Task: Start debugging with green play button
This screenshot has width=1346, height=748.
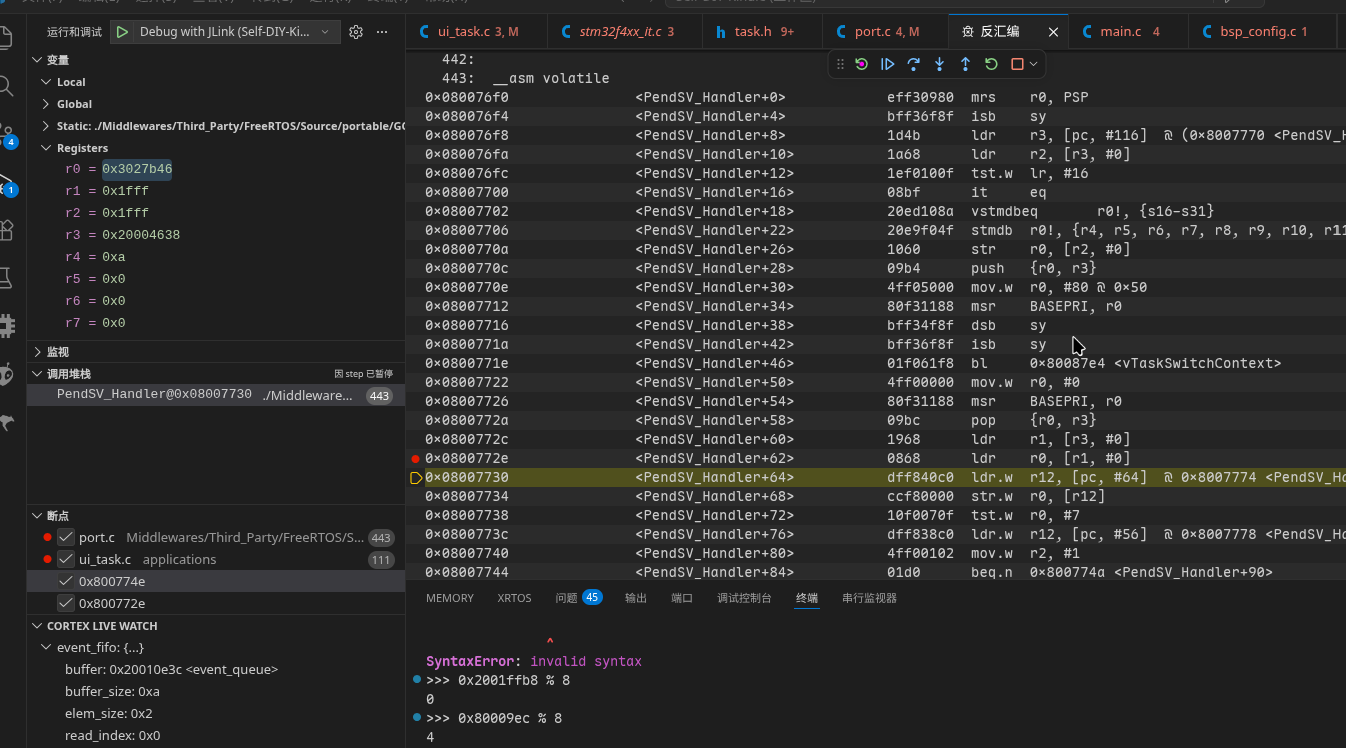Action: (x=122, y=32)
